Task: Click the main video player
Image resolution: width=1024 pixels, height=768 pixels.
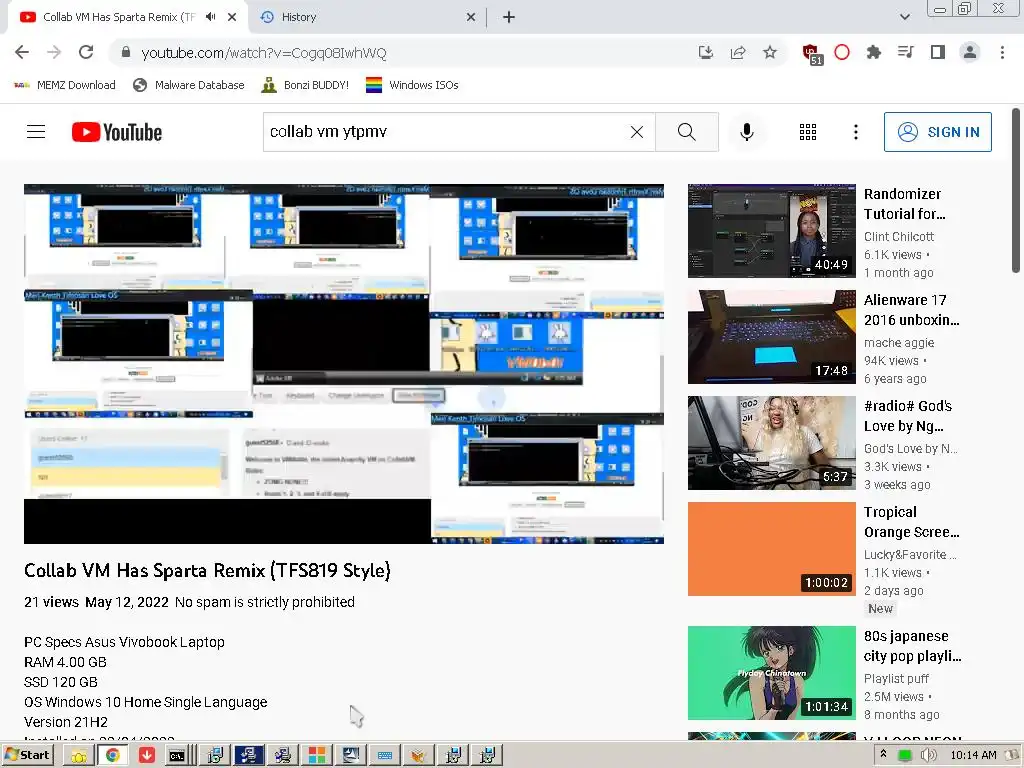Action: pyautogui.click(x=344, y=364)
